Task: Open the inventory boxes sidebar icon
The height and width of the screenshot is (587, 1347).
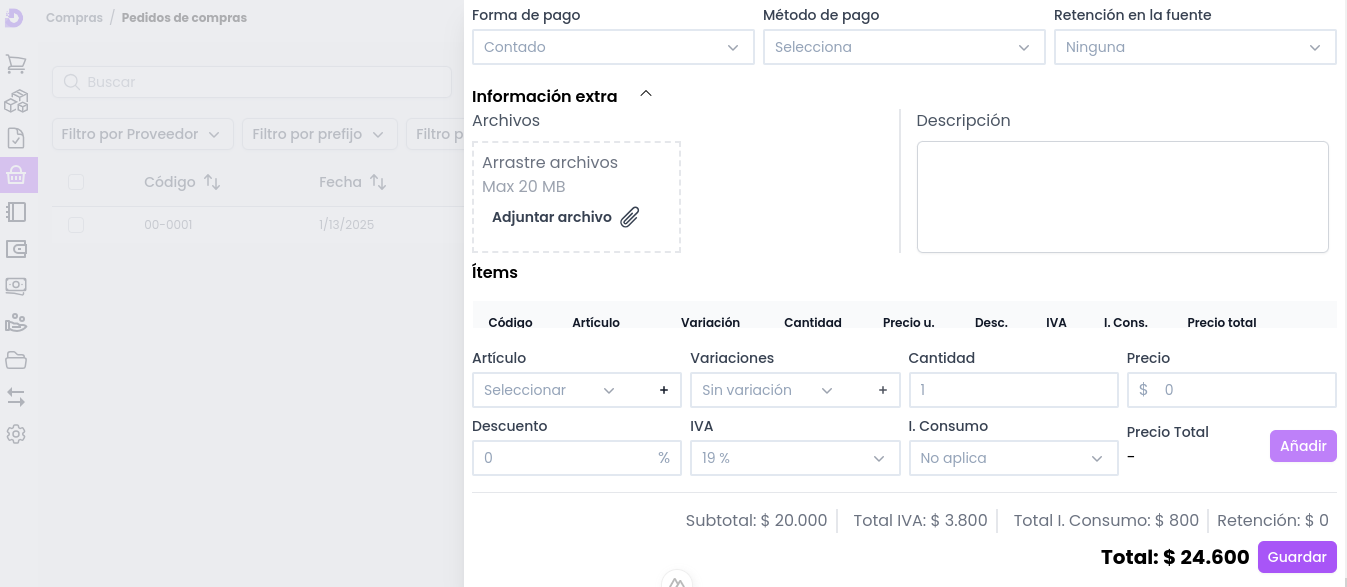Action: [16, 101]
